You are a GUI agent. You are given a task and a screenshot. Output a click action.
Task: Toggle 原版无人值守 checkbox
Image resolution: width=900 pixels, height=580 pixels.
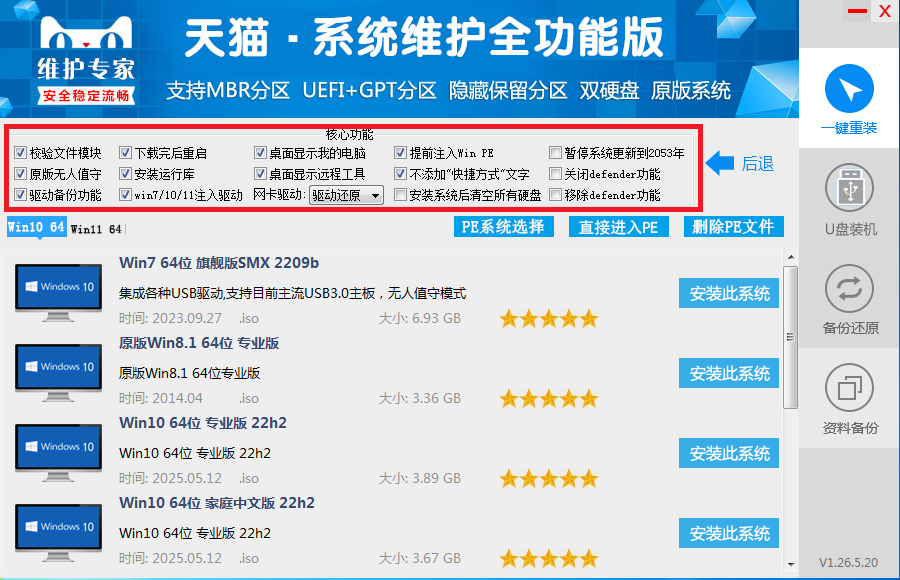pyautogui.click(x=20, y=173)
